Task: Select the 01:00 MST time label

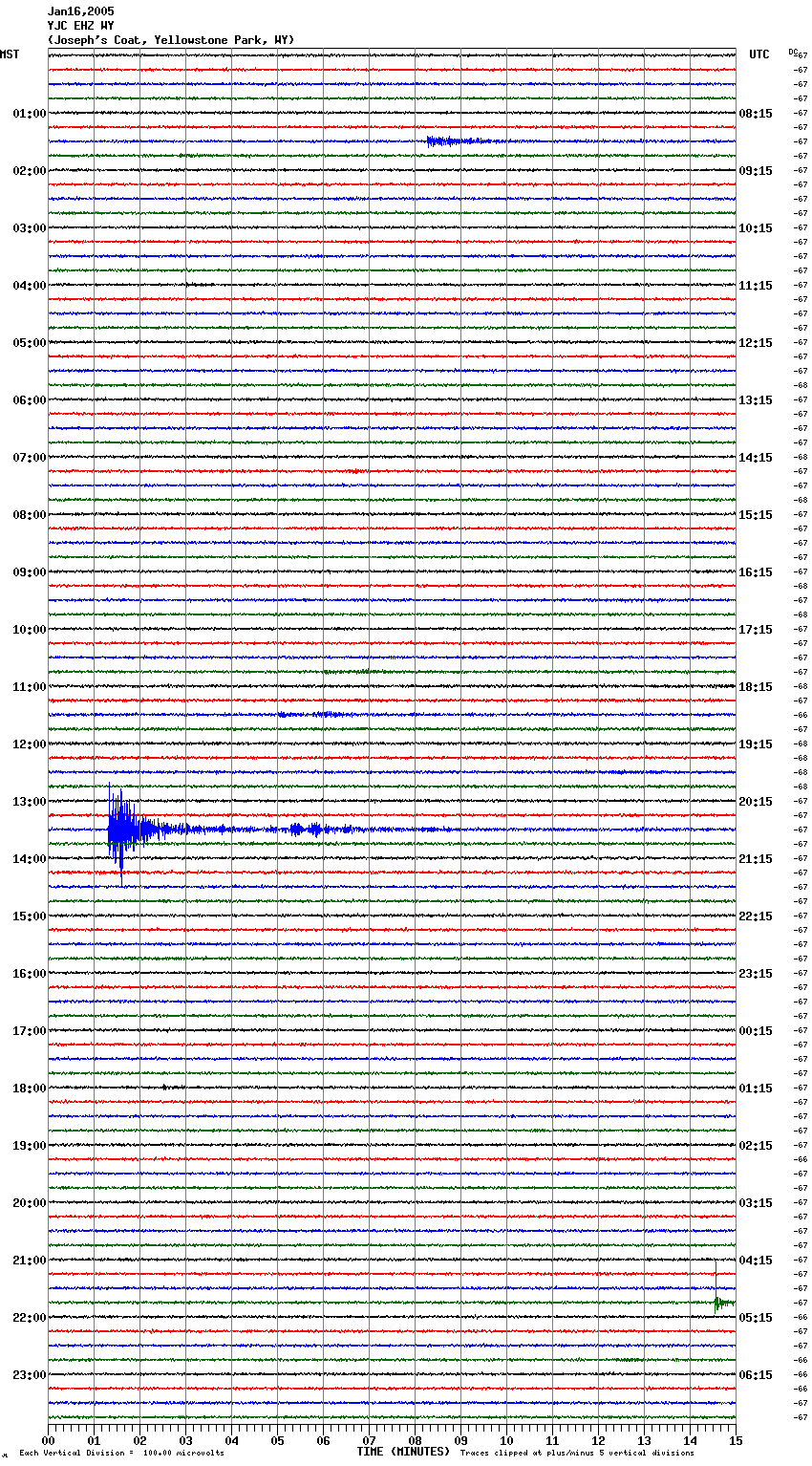Action: 30,114
